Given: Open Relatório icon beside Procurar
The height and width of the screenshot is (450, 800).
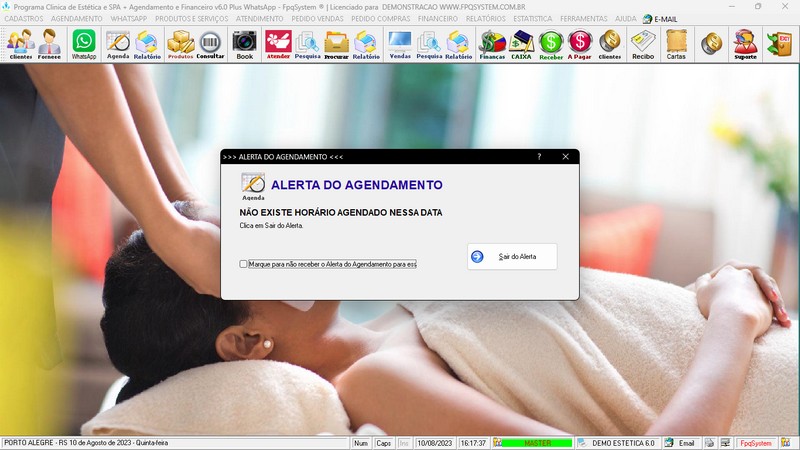Looking at the screenshot, I should pyautogui.click(x=366, y=44).
